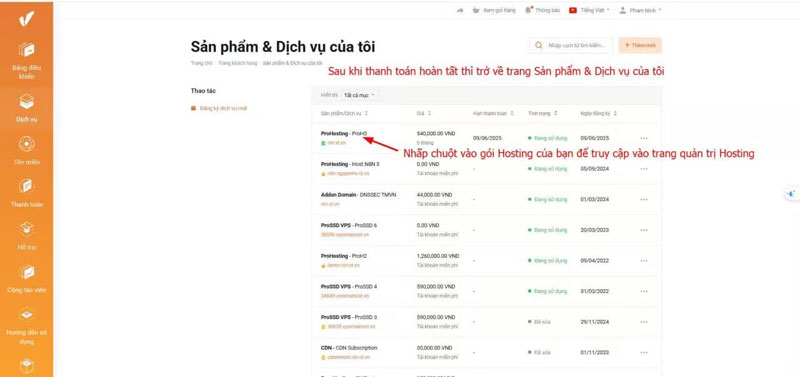The height and width of the screenshot is (377, 800).
Task: Click Đã xóa status in ProSSD 3 row
Action: (540, 322)
